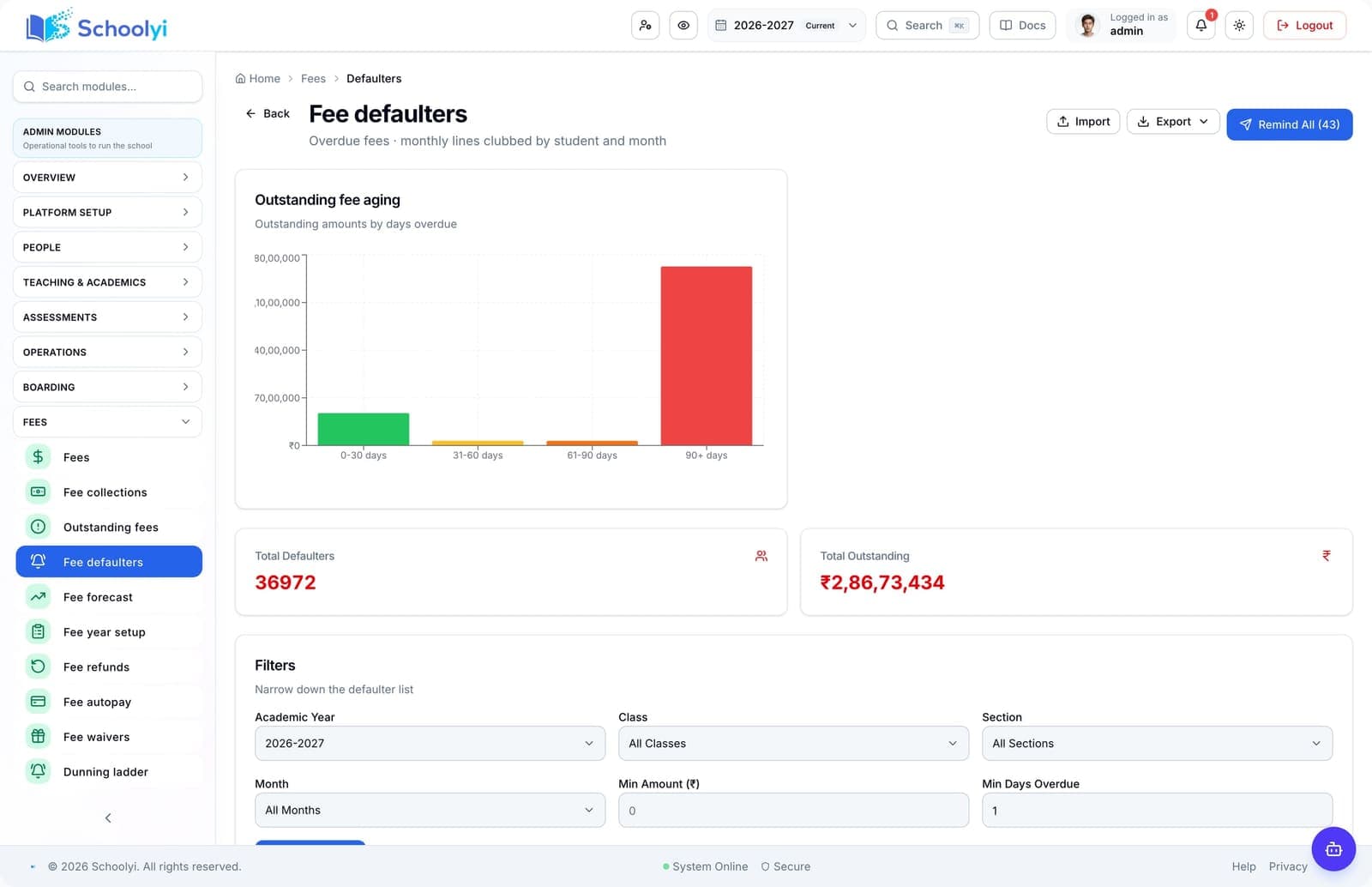Click the System Online status indicator

pyautogui.click(x=705, y=866)
